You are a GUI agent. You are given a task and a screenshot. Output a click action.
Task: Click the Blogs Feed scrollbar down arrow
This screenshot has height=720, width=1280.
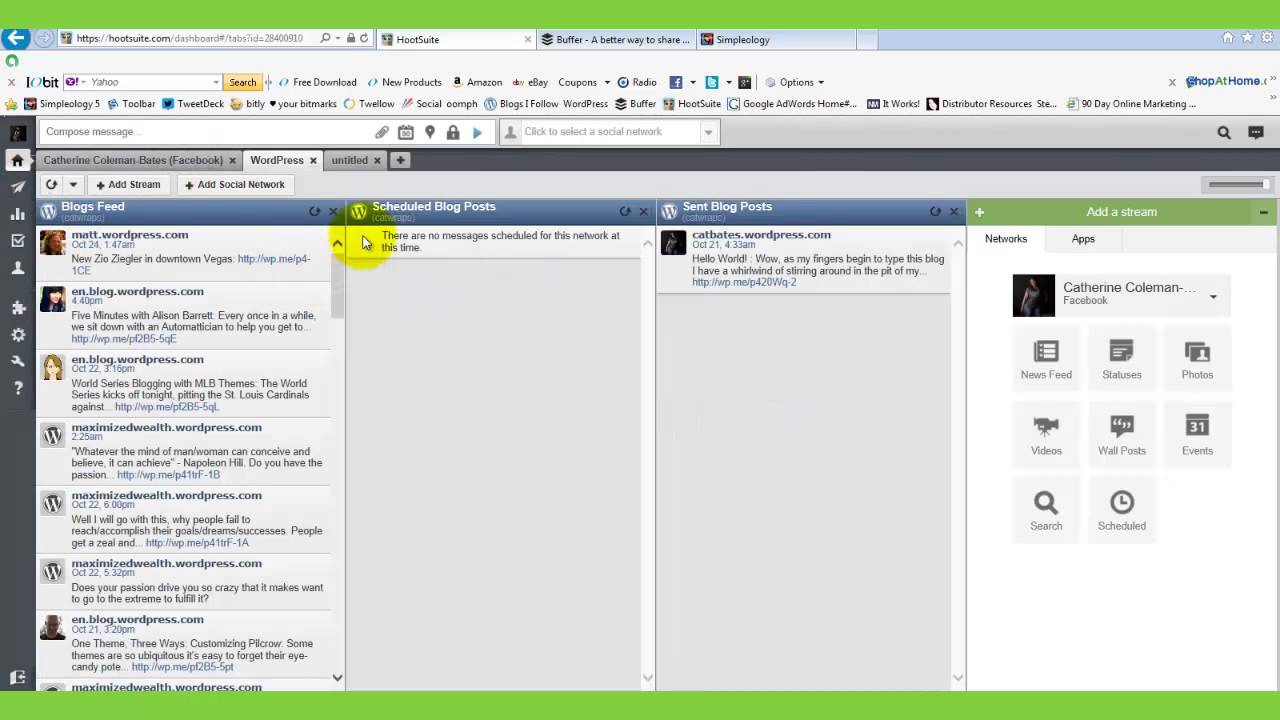tap(337, 678)
